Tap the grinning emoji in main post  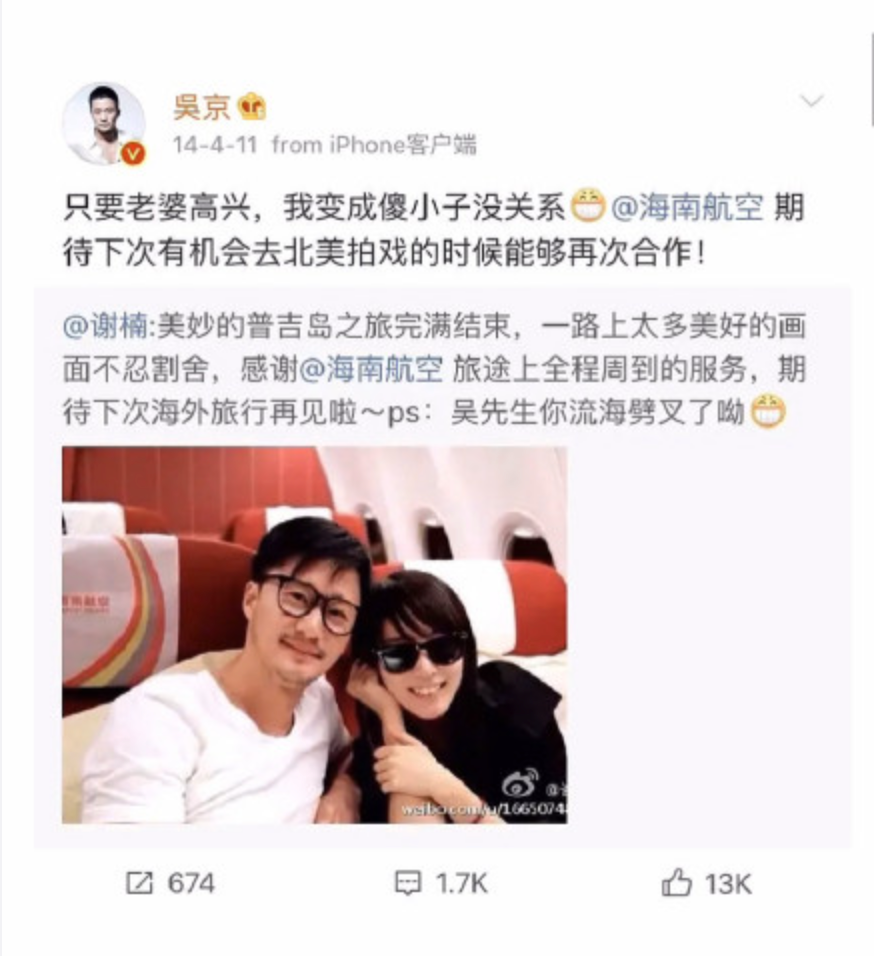588,205
